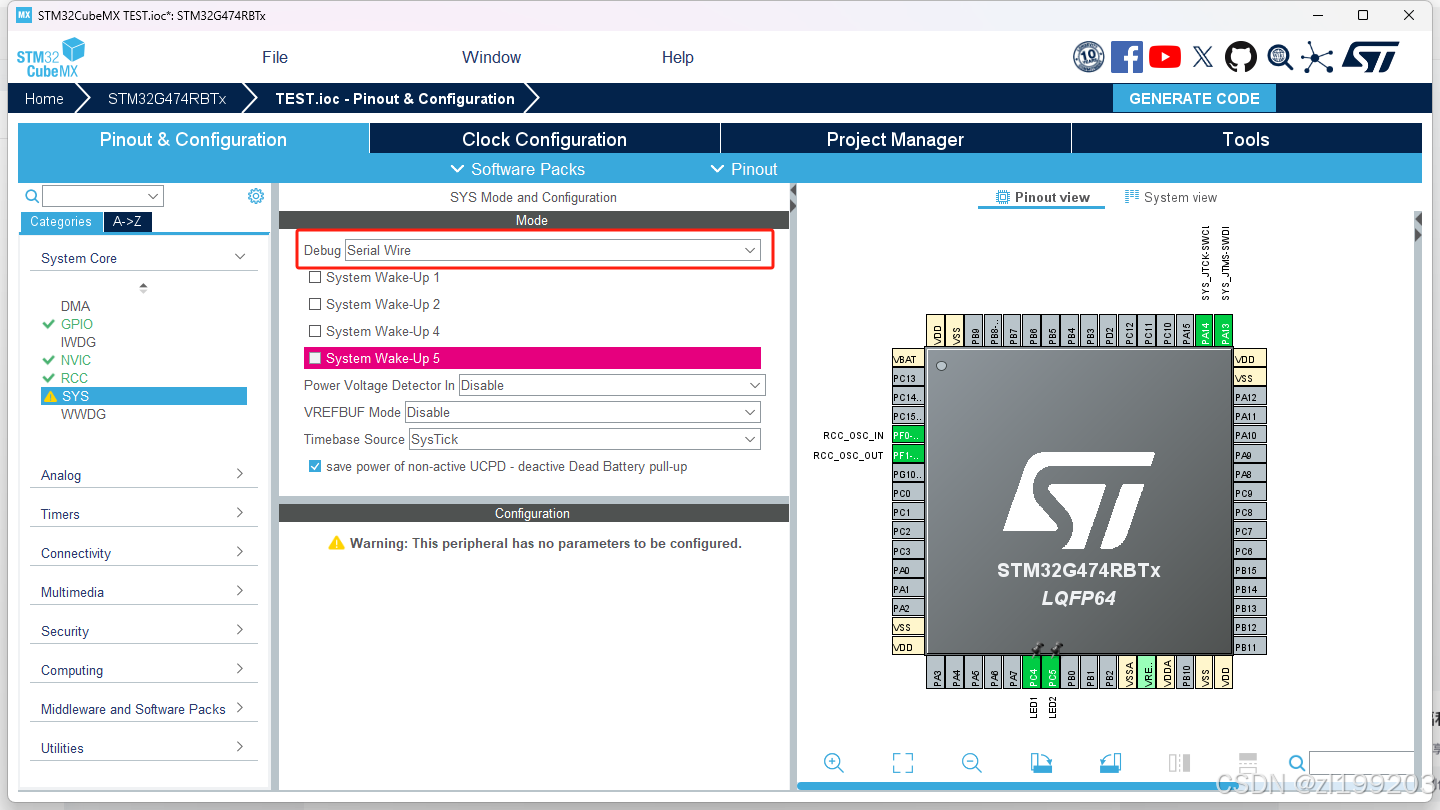Click the STM32CubeMX cube logo

[52, 57]
